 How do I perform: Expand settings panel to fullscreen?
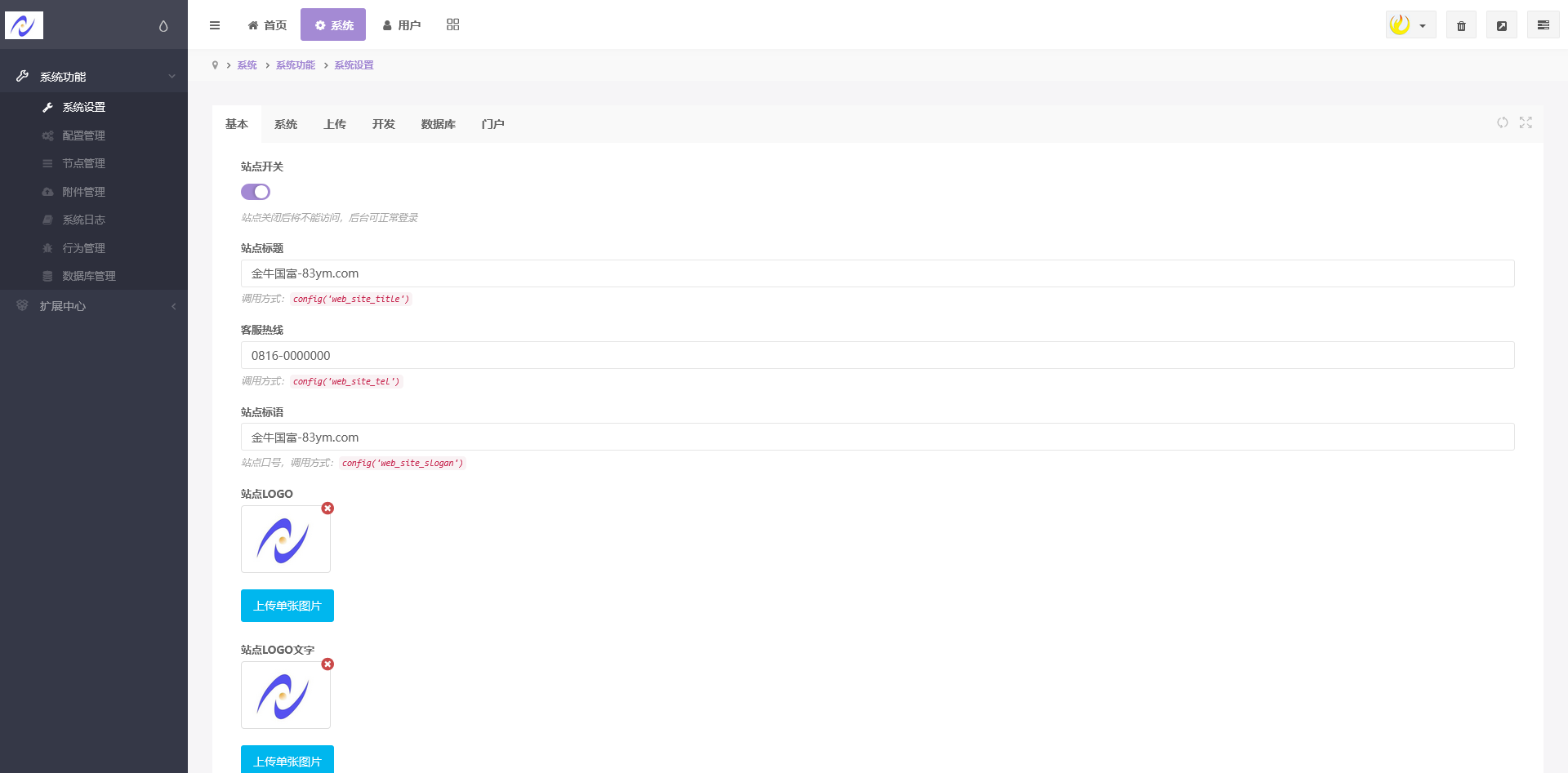click(1526, 122)
